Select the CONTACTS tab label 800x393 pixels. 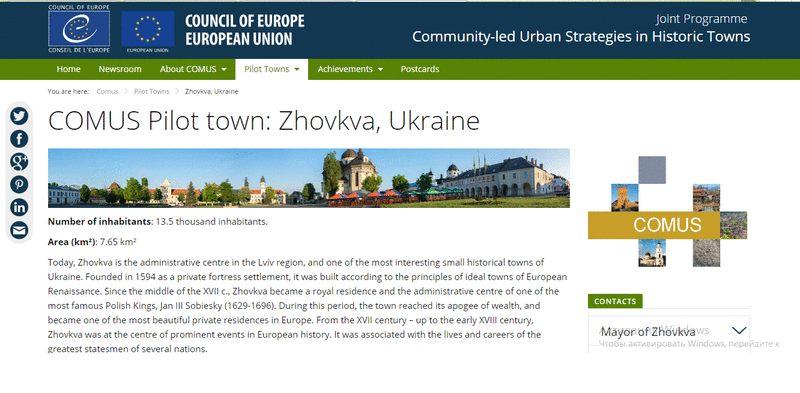click(x=615, y=301)
